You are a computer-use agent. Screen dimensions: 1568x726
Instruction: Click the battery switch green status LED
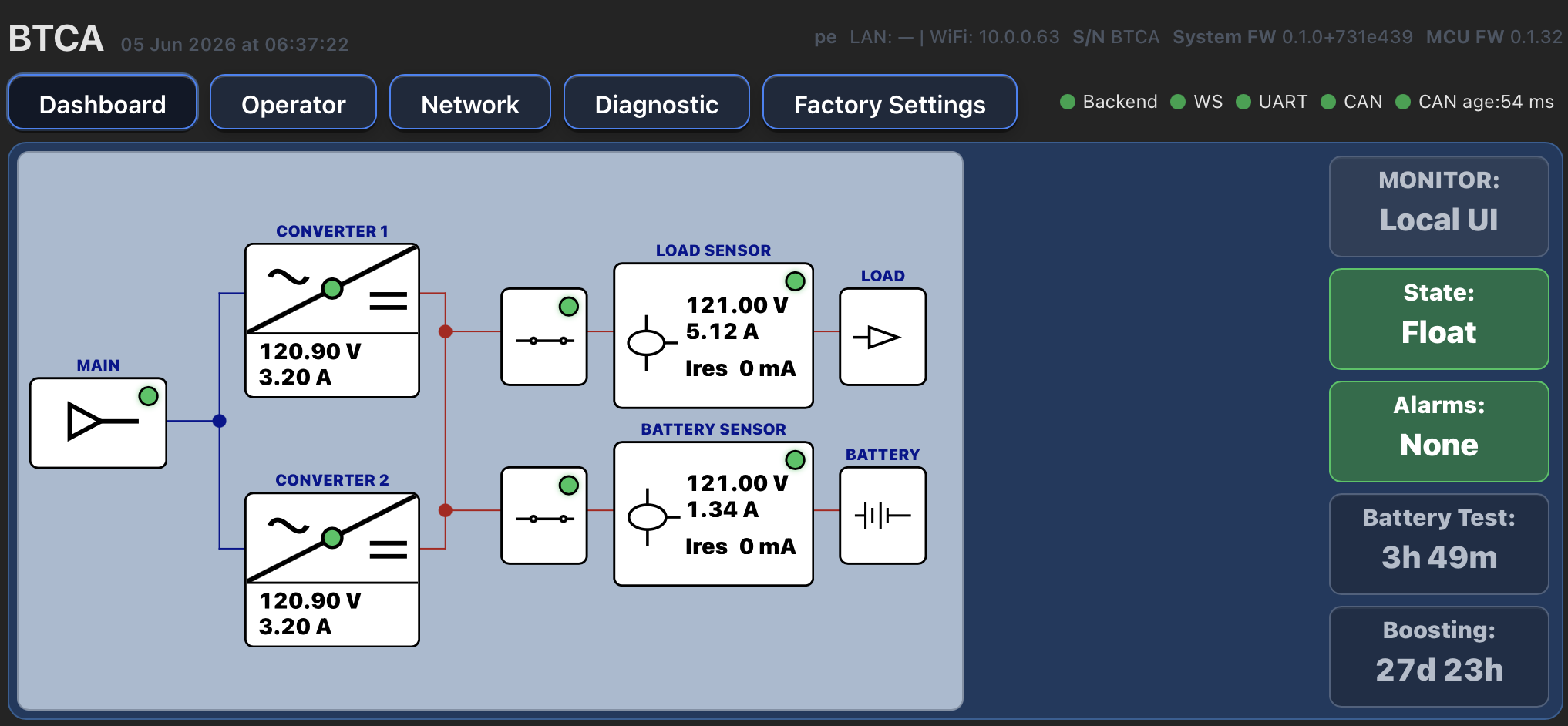coord(569,485)
